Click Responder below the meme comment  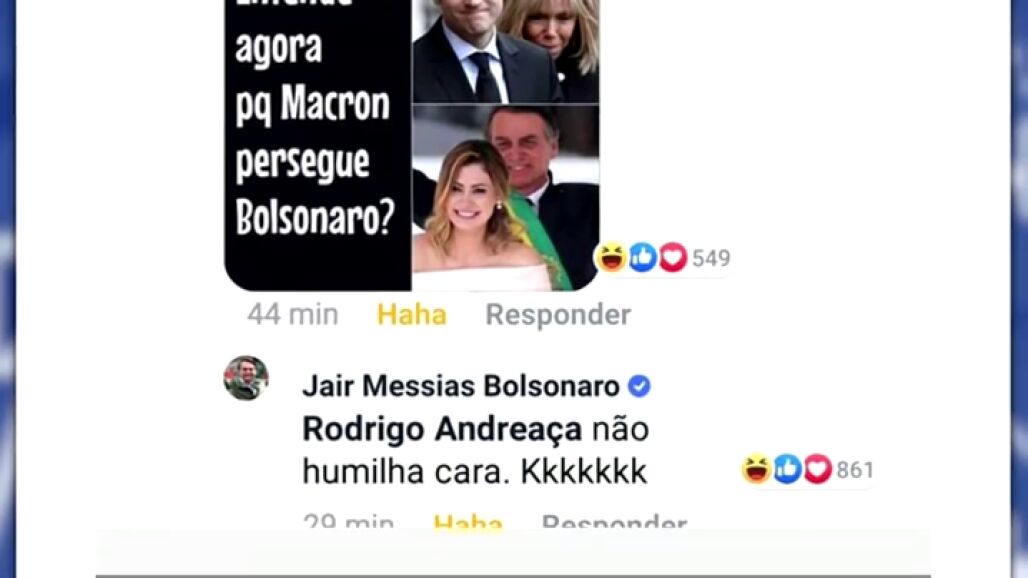point(558,315)
